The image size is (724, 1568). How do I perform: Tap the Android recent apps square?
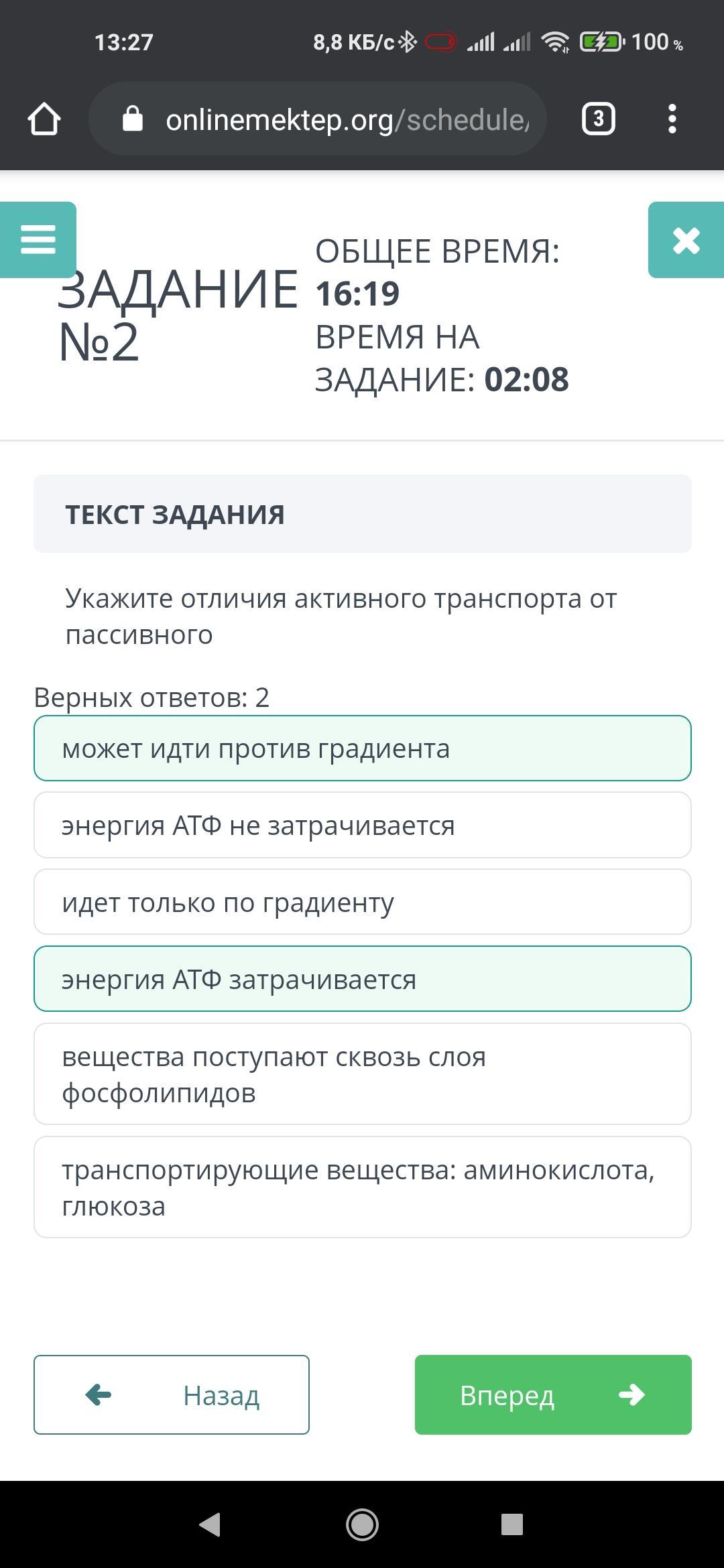click(512, 1524)
